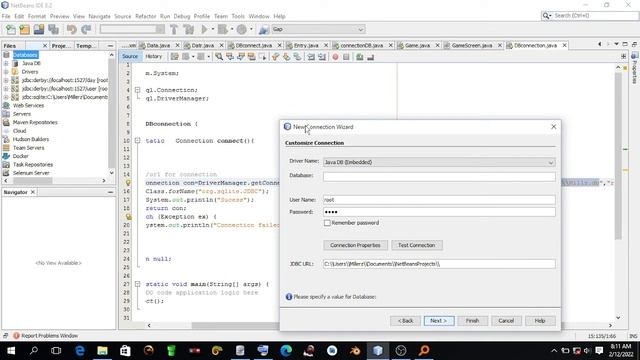Open the Driver Name dropdown
The height and width of the screenshot is (360, 640).
point(551,162)
